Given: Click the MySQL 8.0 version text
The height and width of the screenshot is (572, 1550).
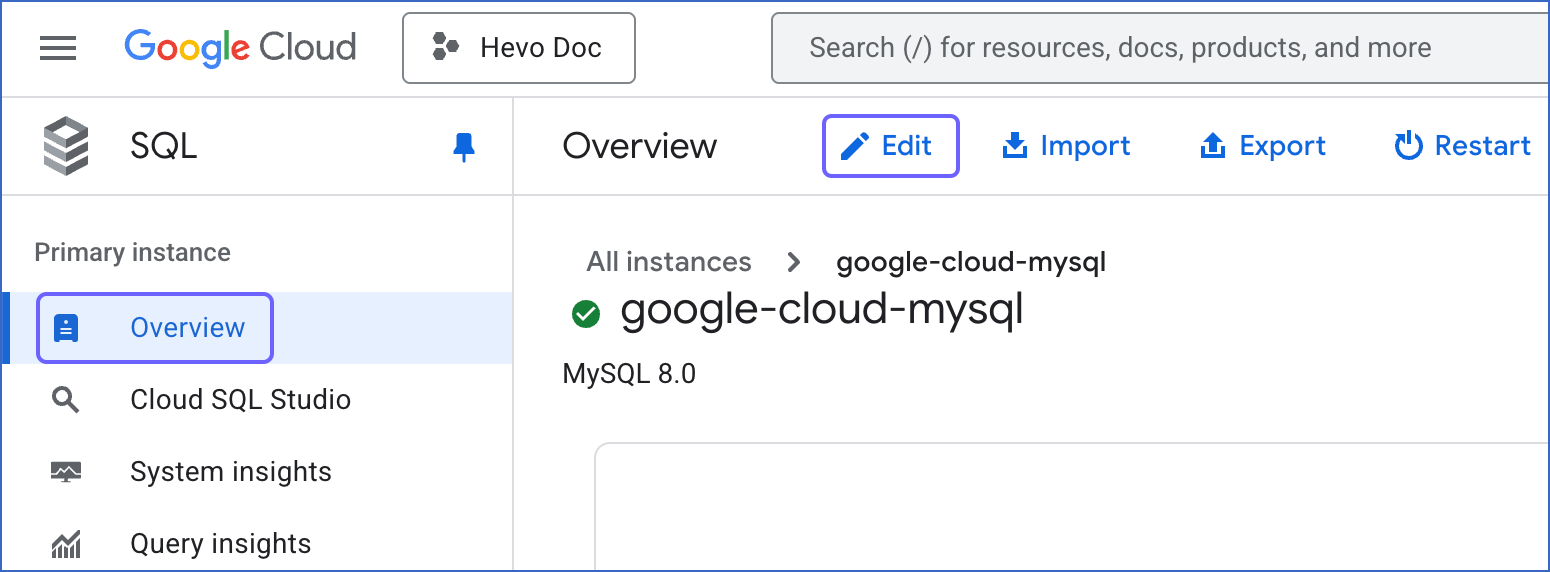Looking at the screenshot, I should 629,374.
